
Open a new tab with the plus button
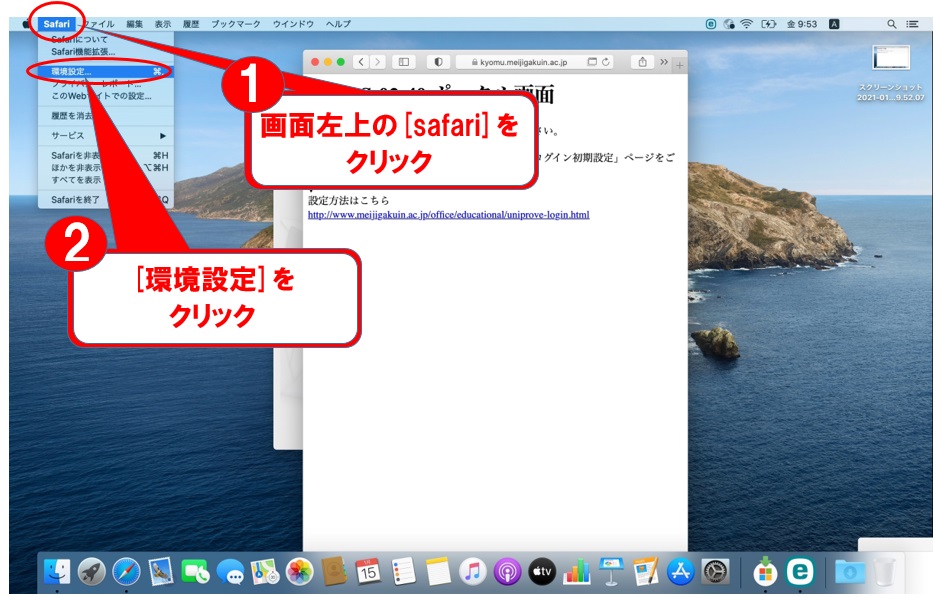coord(679,65)
